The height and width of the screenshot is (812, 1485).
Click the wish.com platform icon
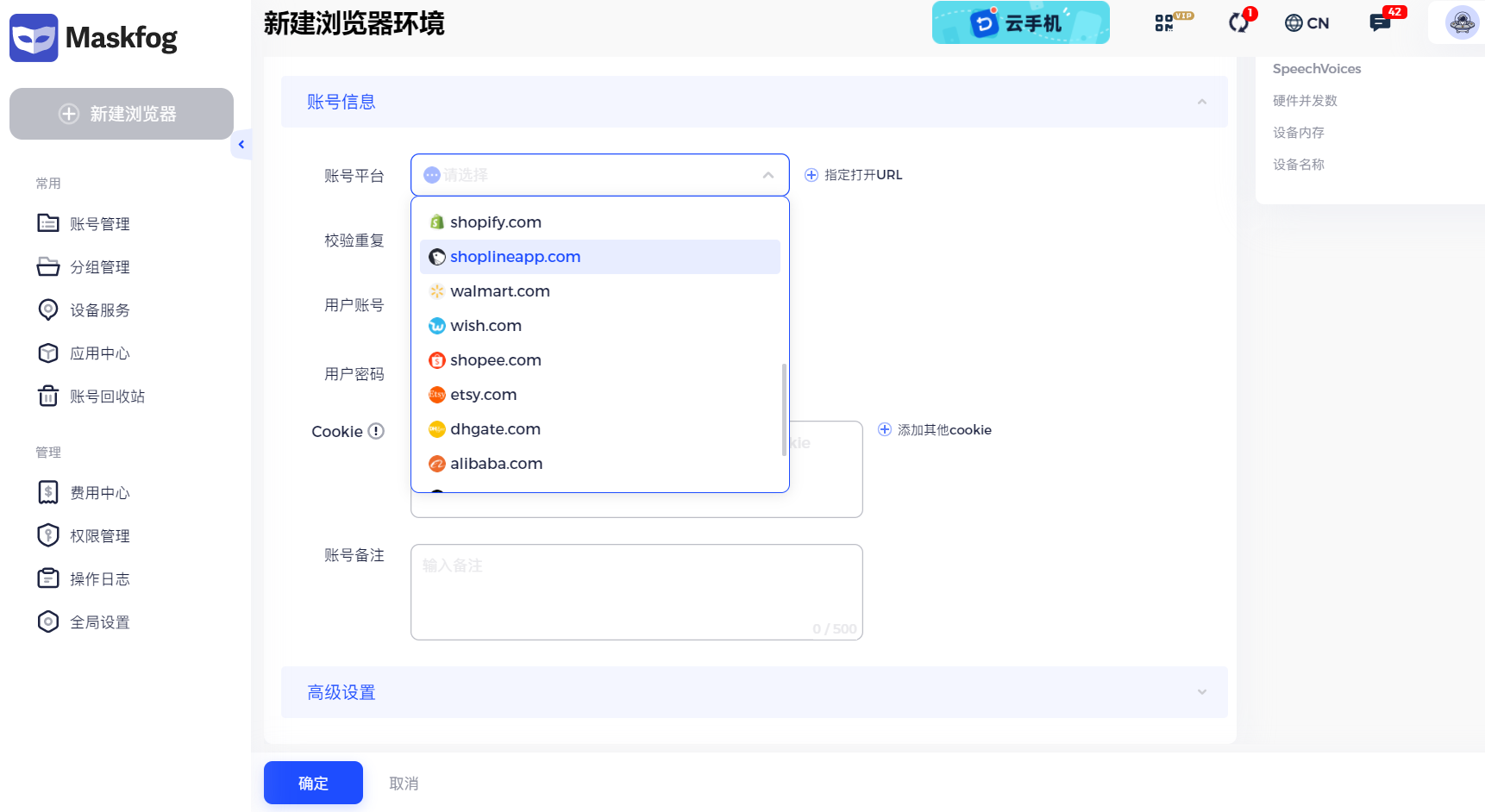tap(437, 325)
